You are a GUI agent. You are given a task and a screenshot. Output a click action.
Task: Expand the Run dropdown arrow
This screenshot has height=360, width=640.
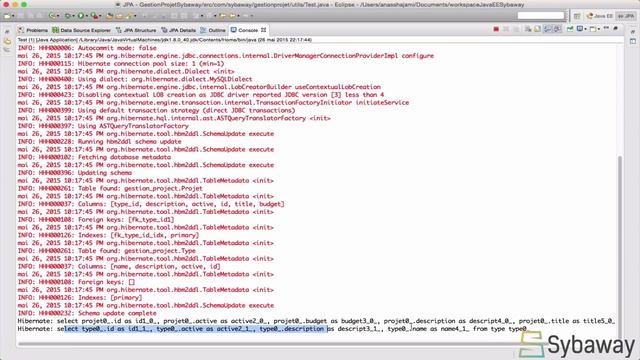coord(87,16)
